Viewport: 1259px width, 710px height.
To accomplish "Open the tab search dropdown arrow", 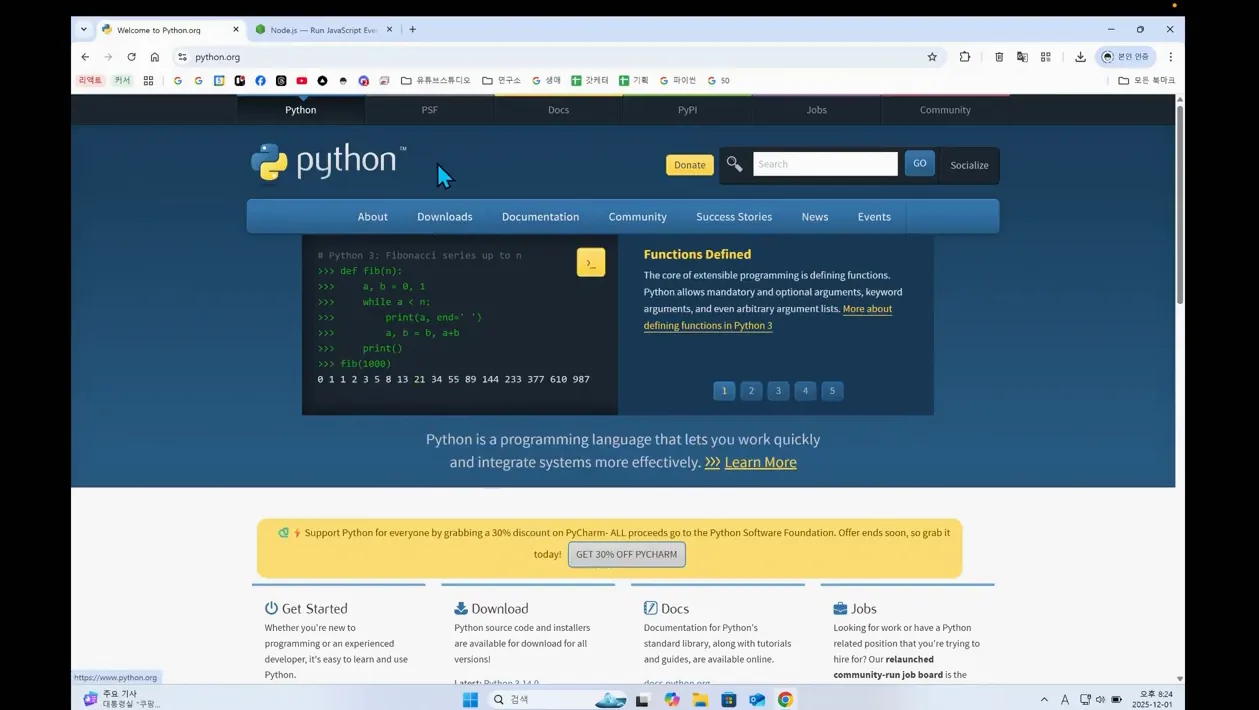I will [x=84, y=29].
